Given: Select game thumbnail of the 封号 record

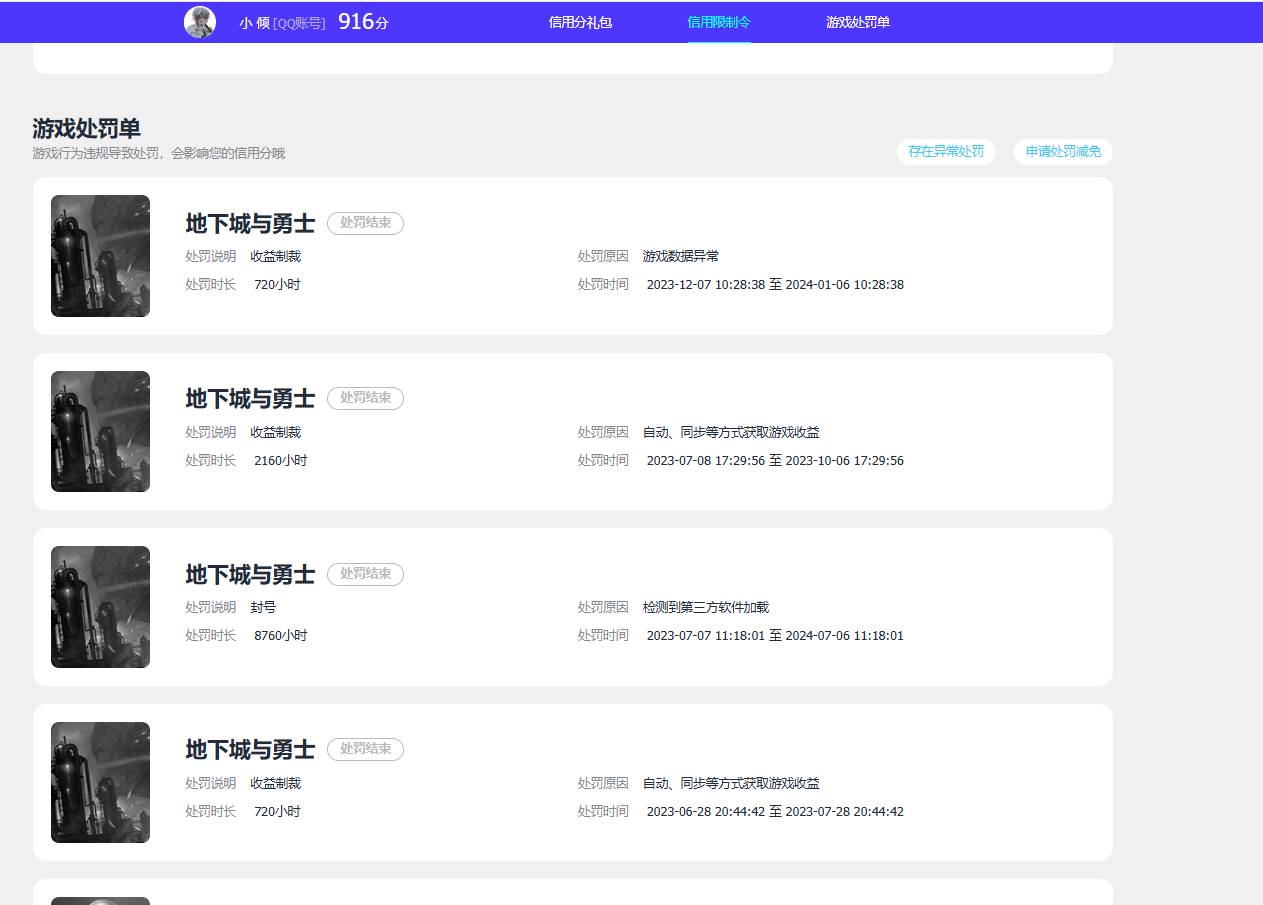Looking at the screenshot, I should pos(100,607).
